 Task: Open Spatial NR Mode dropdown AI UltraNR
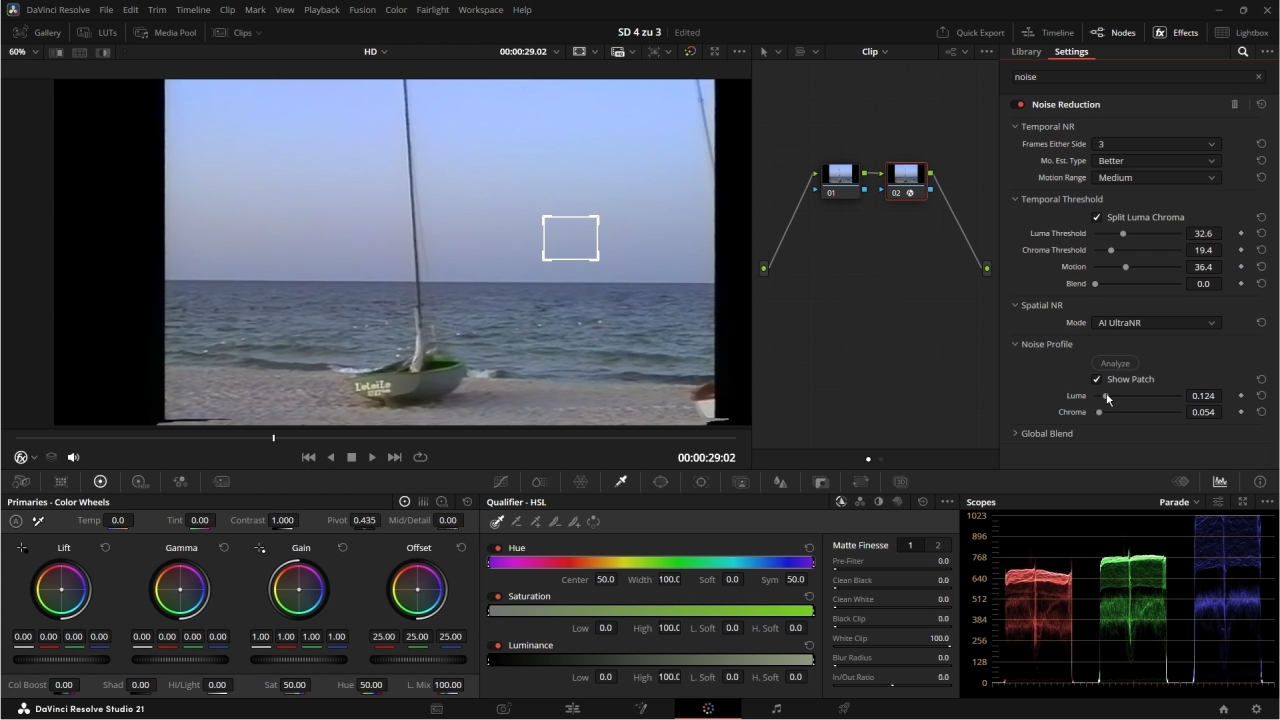(x=1156, y=323)
